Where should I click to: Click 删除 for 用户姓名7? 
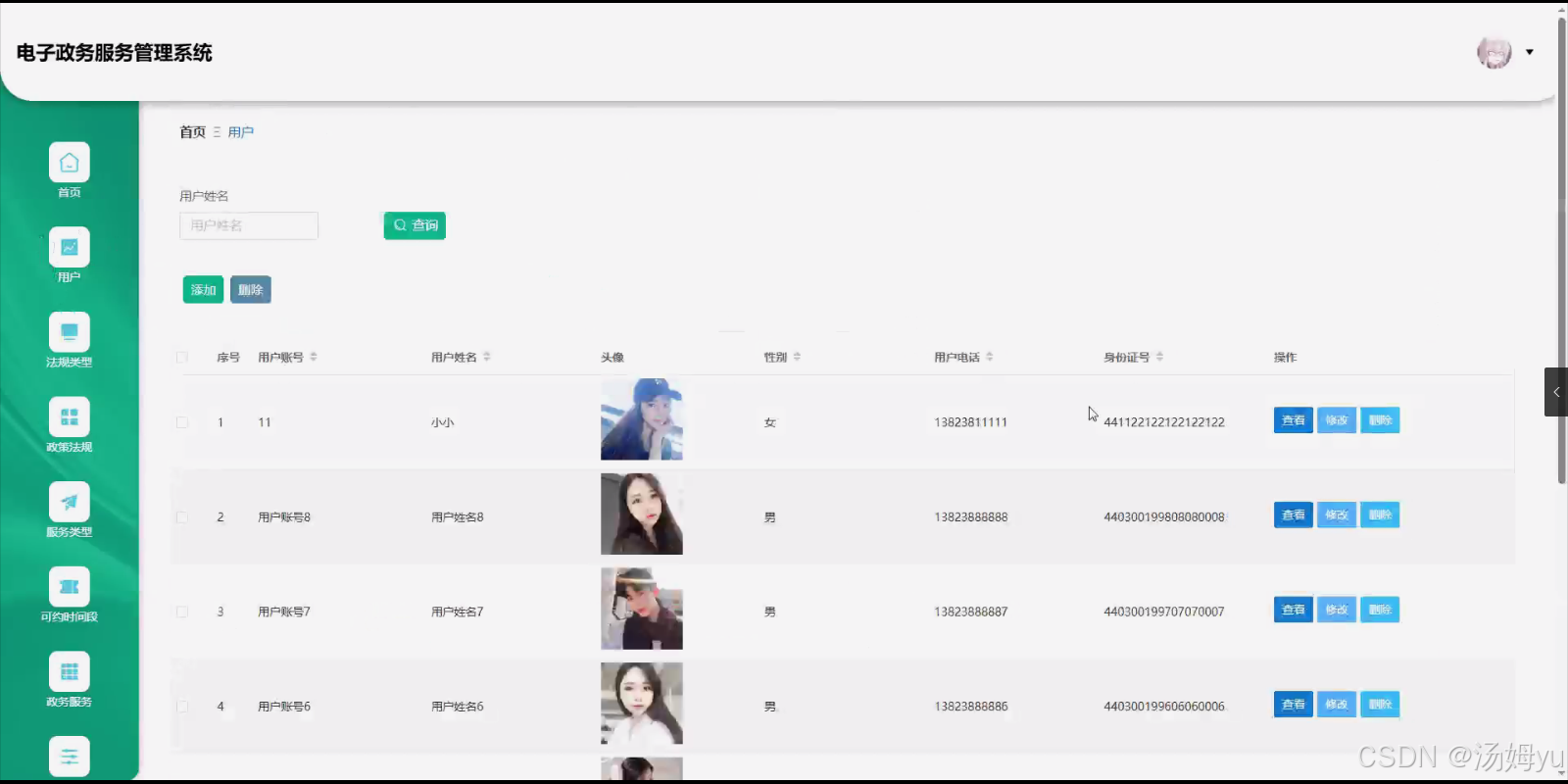[1380, 610]
